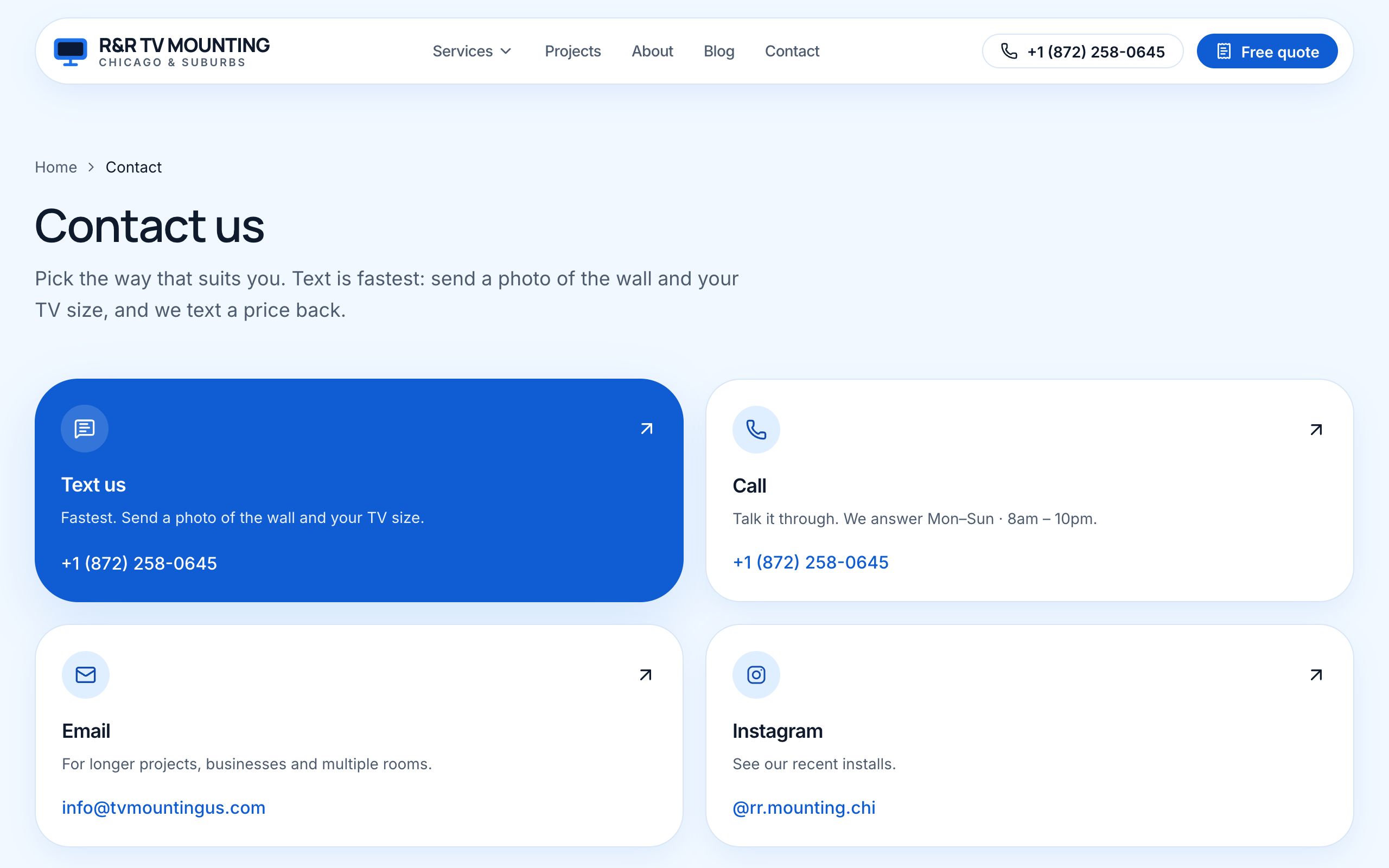Click the R&R TV MOUNTING brand name
This screenshot has width=1389, height=868.
(x=184, y=45)
